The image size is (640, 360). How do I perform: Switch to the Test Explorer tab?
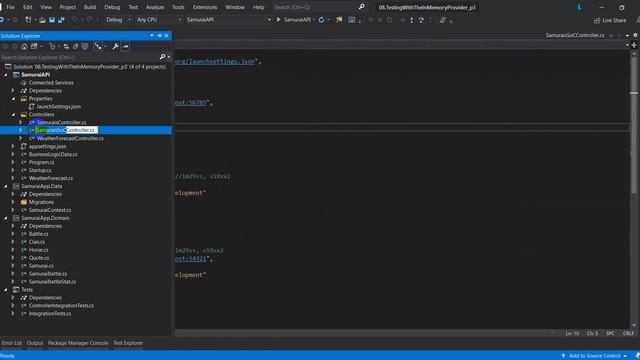tap(128, 343)
